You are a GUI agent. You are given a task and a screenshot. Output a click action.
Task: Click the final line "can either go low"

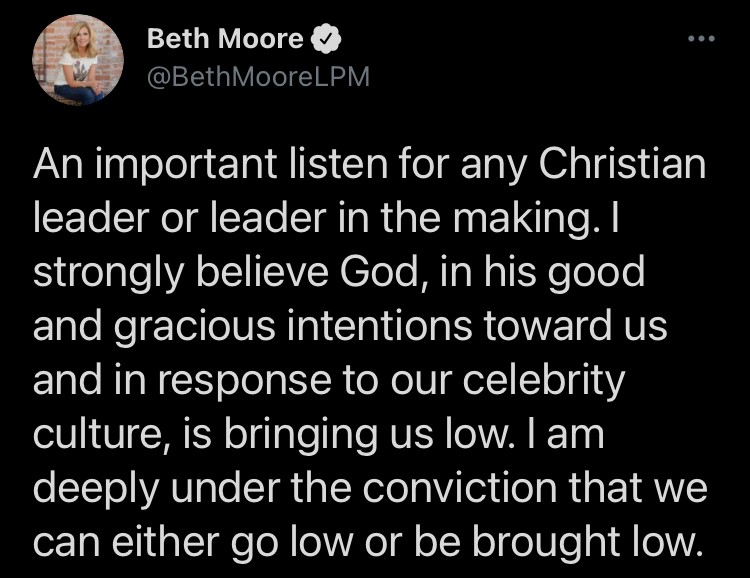tap(364, 542)
